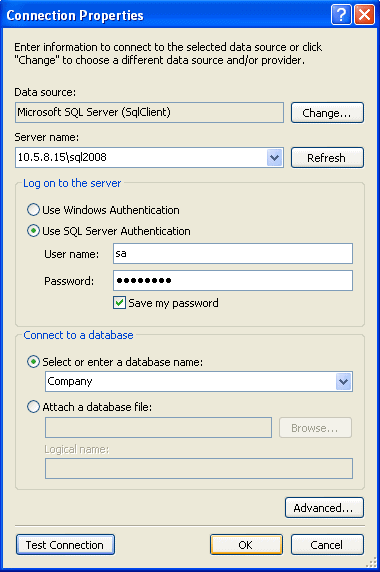Click the 'Connect to a database' group label
This screenshot has height=572, width=380.
click(78, 335)
